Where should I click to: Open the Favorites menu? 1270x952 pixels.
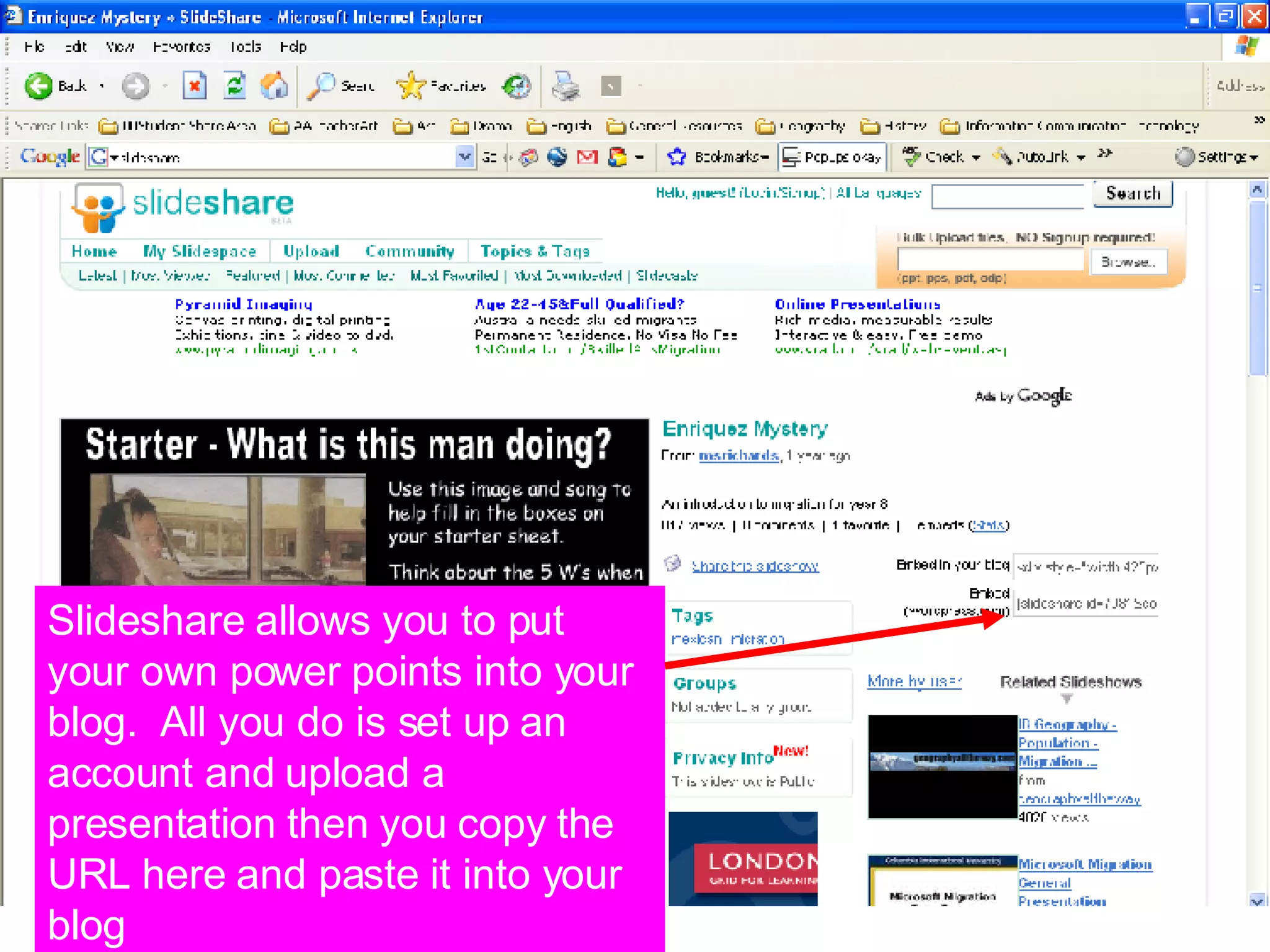click(x=181, y=47)
